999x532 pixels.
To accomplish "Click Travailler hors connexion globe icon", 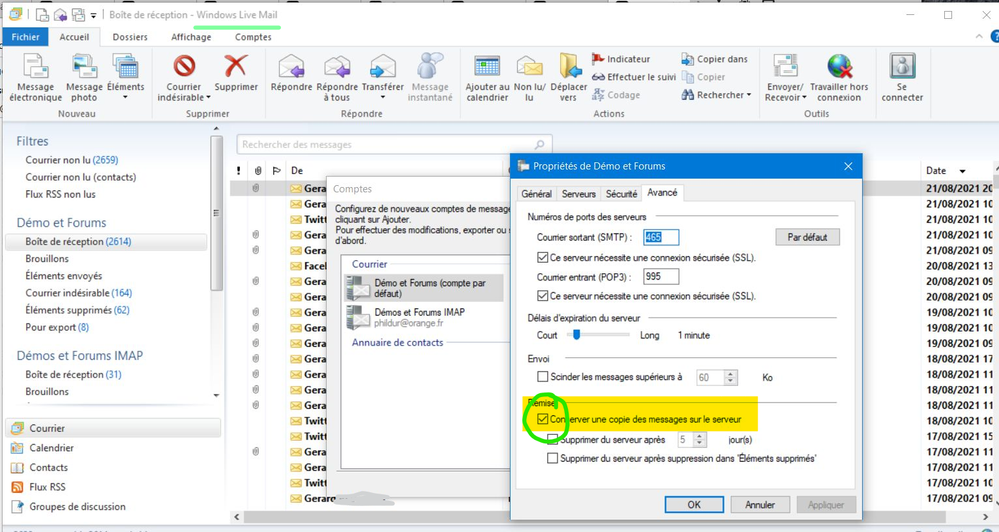I will coord(839,67).
